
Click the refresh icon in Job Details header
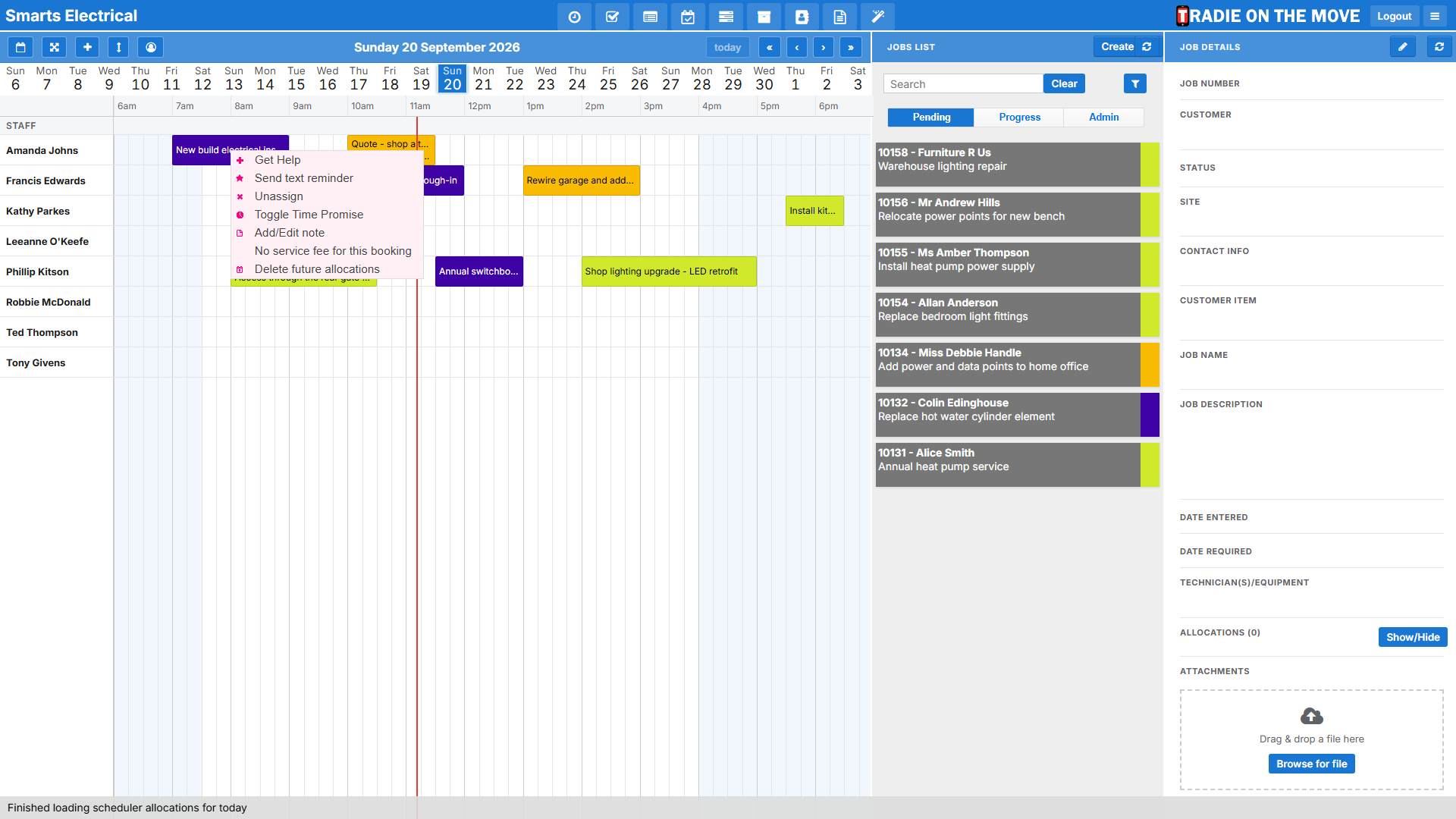[1439, 46]
